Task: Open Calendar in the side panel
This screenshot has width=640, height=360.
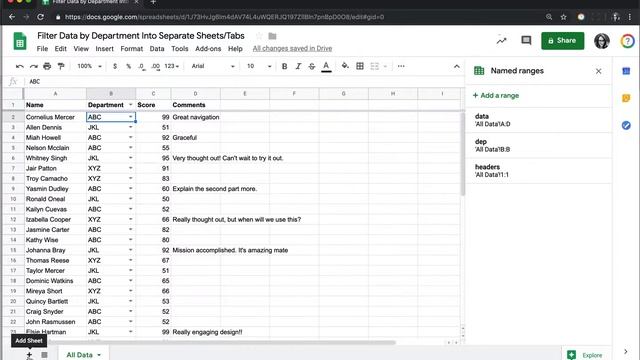Action: (x=626, y=71)
